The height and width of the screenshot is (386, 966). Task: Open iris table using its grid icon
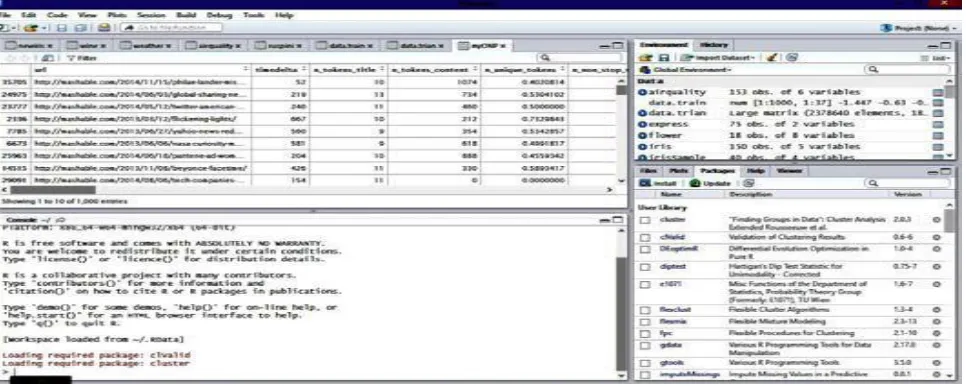[938, 147]
